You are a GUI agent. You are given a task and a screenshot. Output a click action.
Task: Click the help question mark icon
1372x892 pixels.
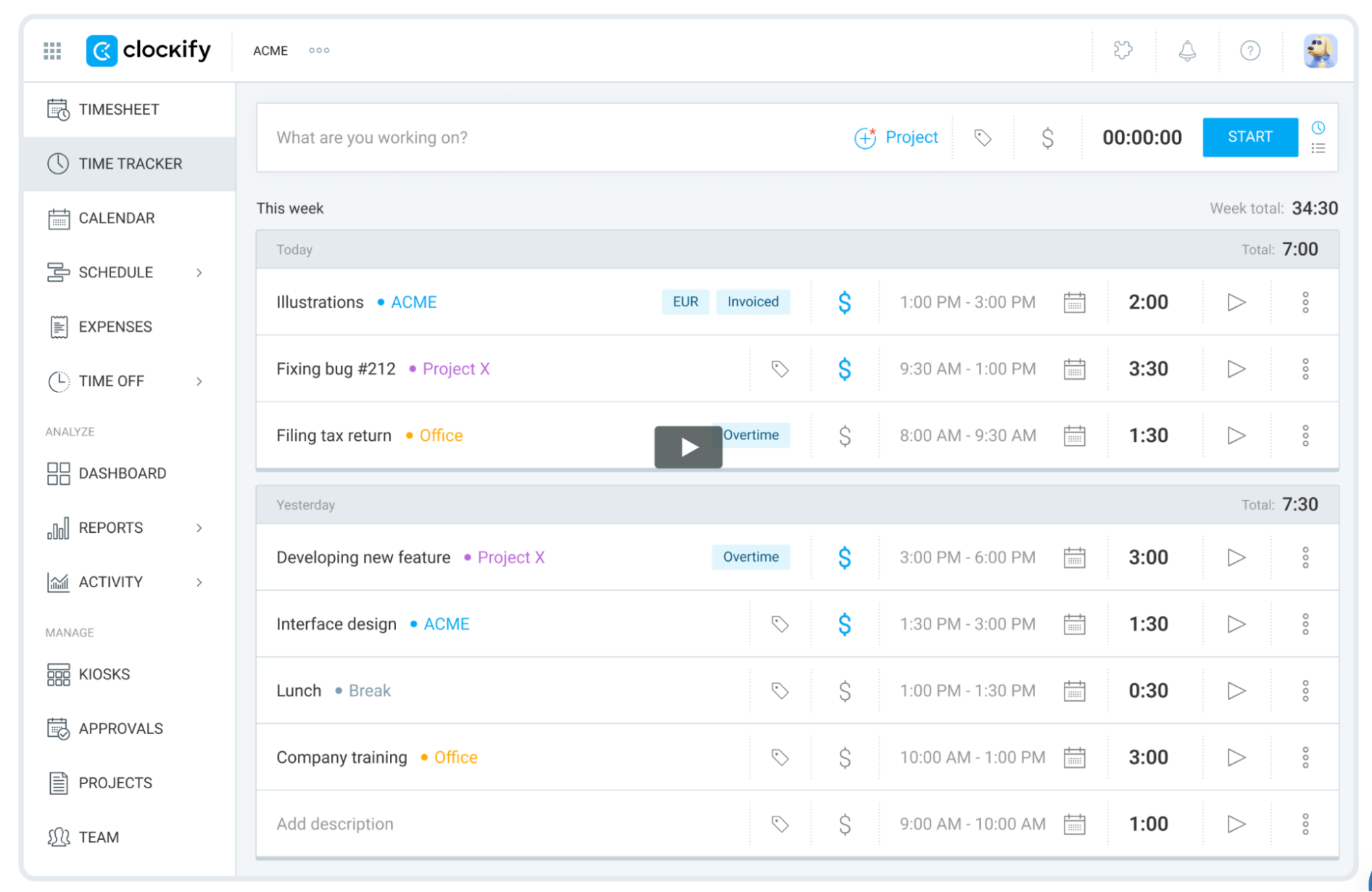(1250, 51)
